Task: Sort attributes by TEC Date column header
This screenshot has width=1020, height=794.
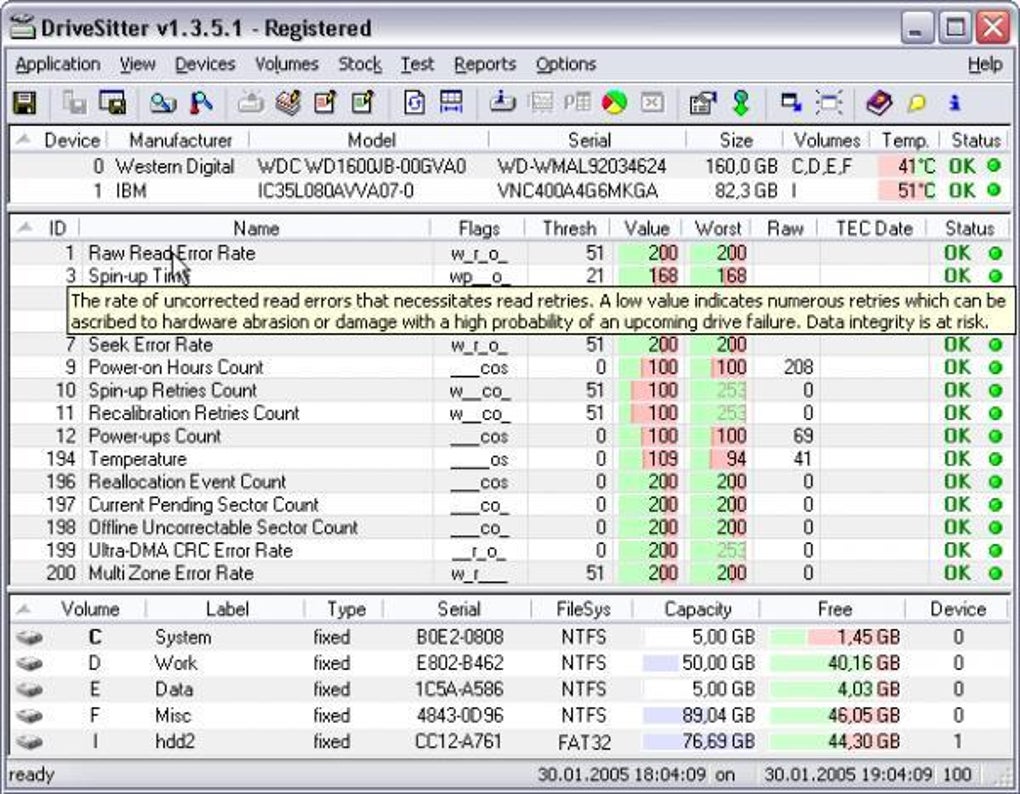Action: point(874,228)
